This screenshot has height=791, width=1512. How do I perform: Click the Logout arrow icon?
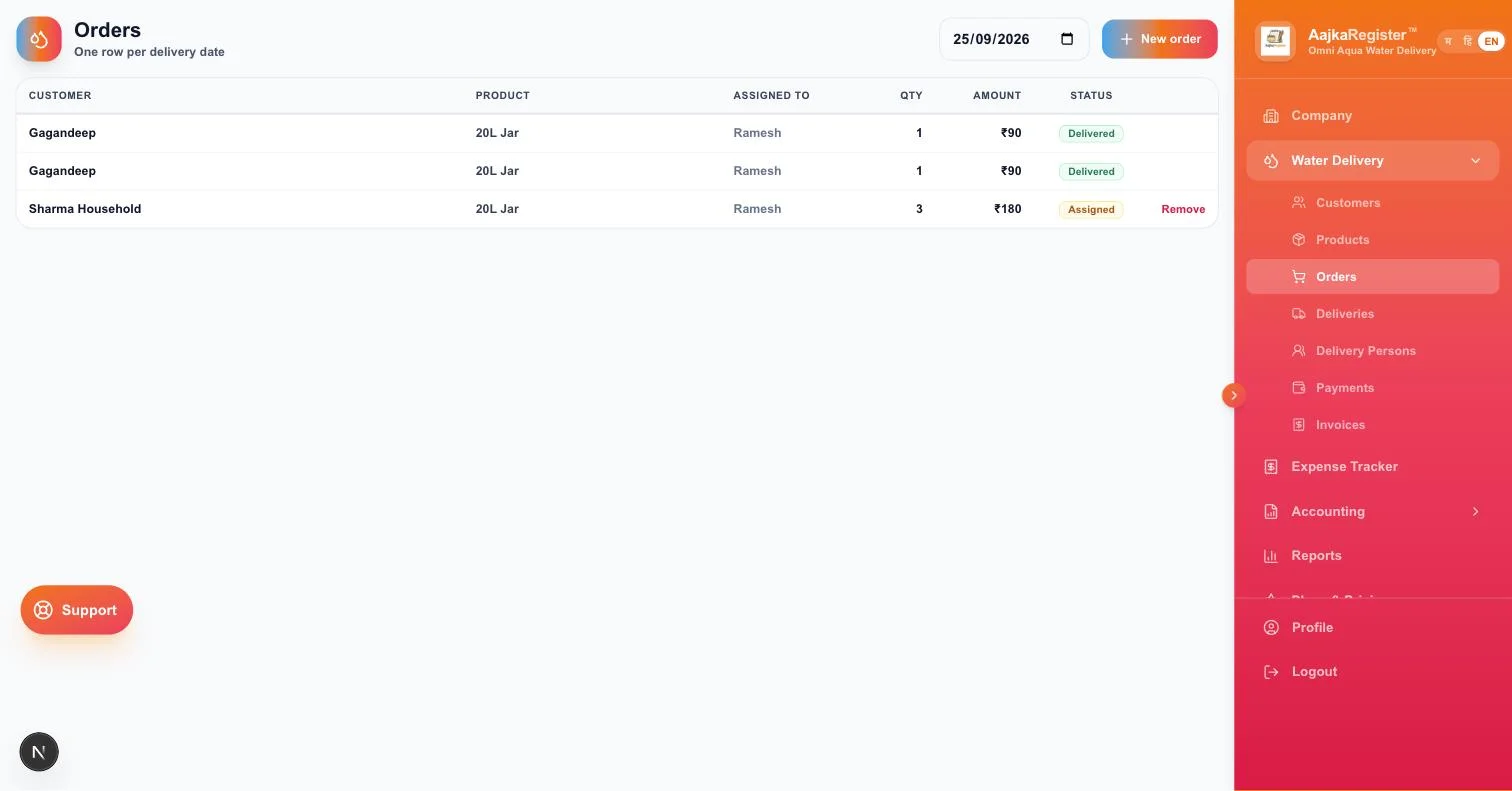pyautogui.click(x=1271, y=672)
